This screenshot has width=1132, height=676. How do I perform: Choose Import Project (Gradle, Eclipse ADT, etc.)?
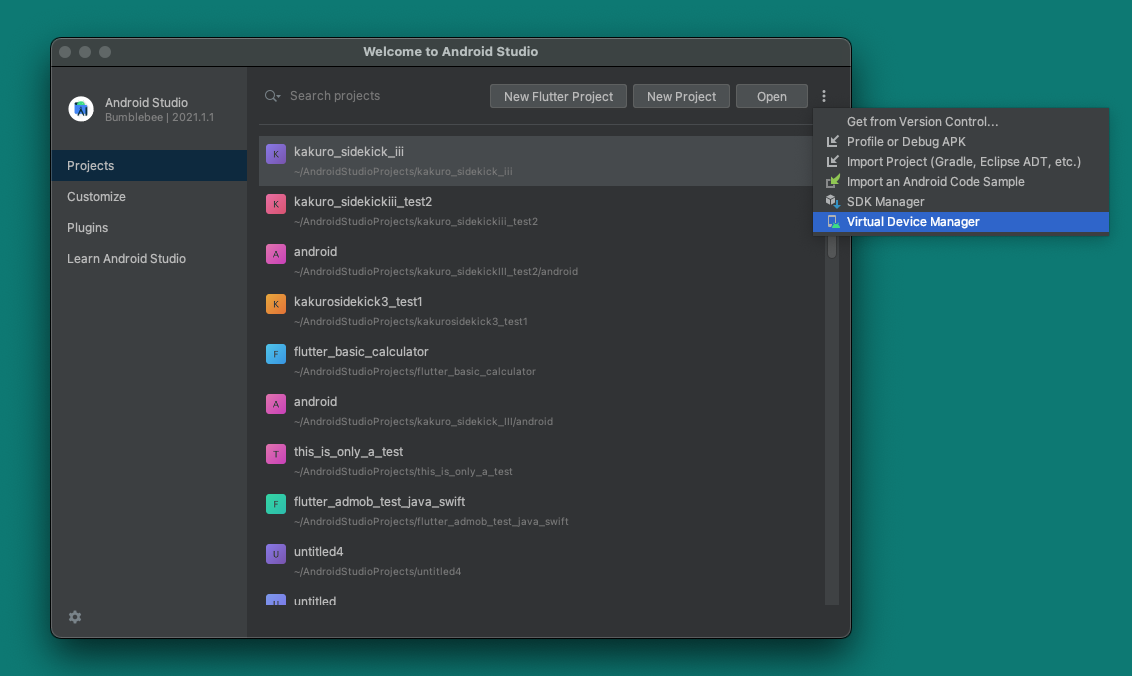point(961,162)
